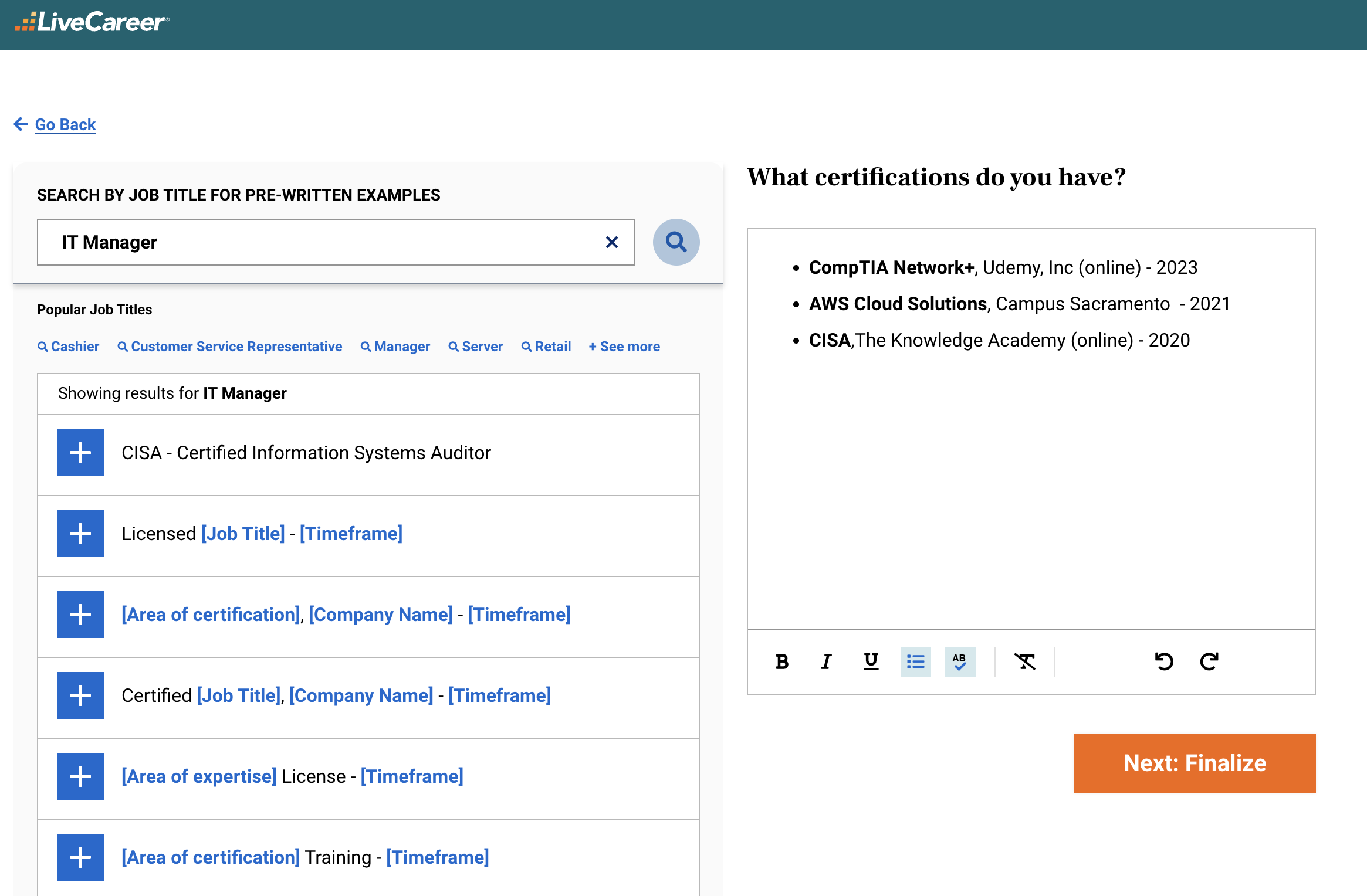Clear formatting from the text
The image size is (1367, 896).
point(1025,662)
